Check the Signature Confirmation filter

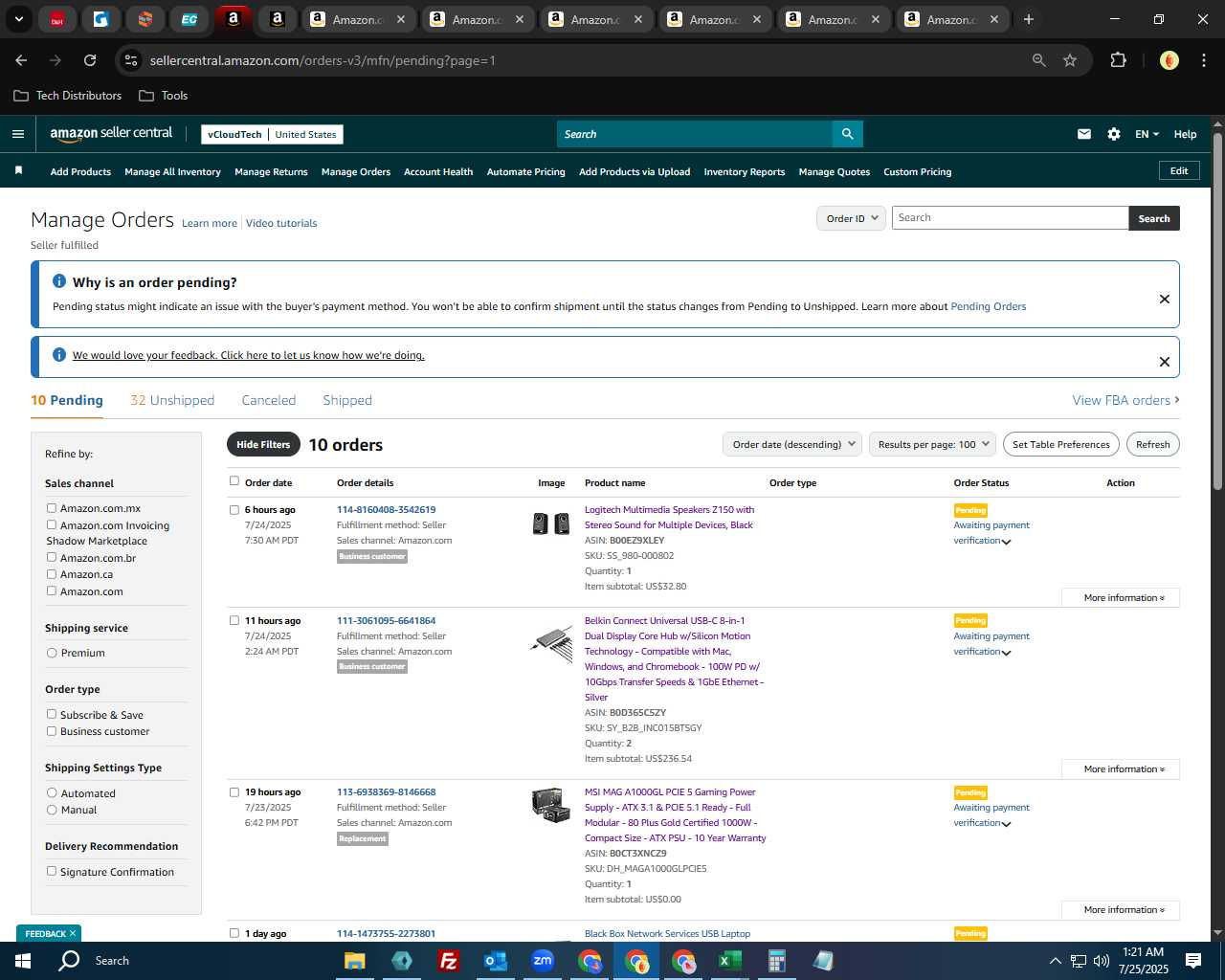[x=52, y=871]
